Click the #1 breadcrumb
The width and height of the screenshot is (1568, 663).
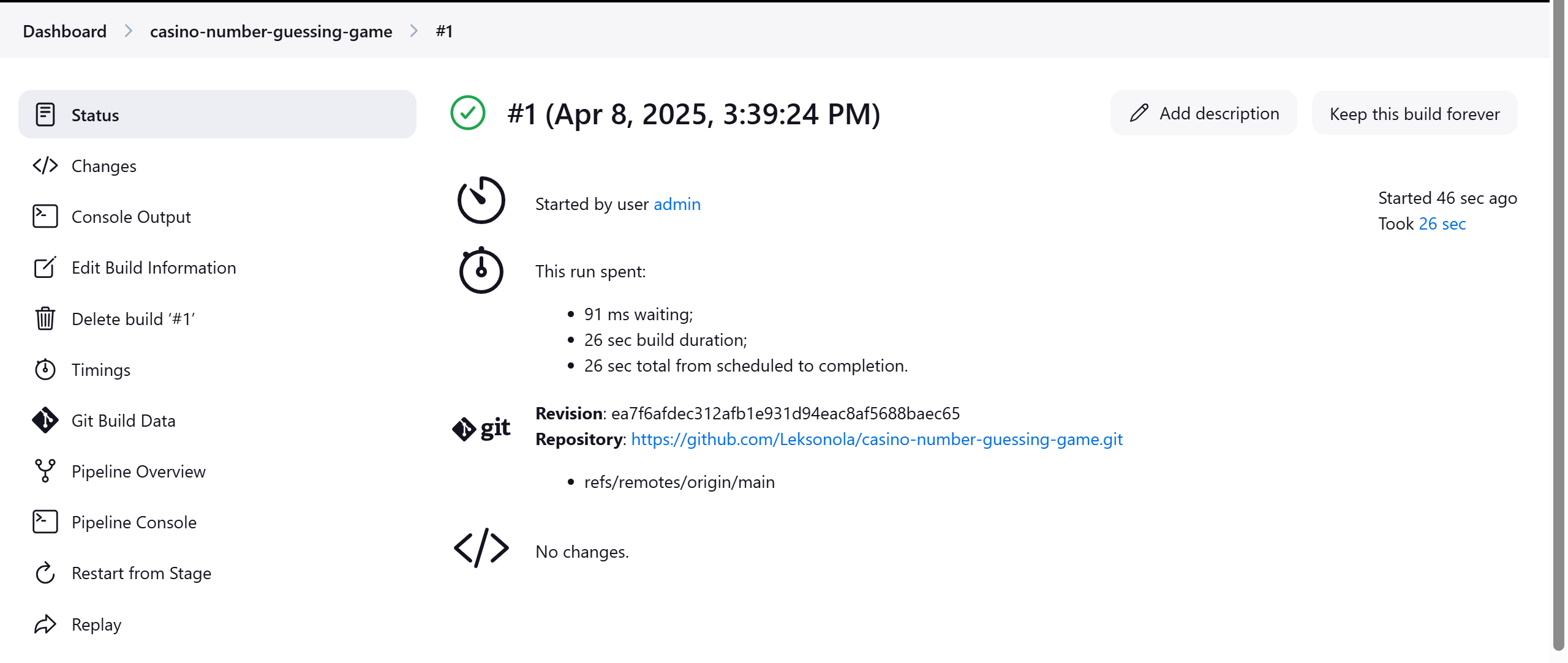click(x=444, y=31)
